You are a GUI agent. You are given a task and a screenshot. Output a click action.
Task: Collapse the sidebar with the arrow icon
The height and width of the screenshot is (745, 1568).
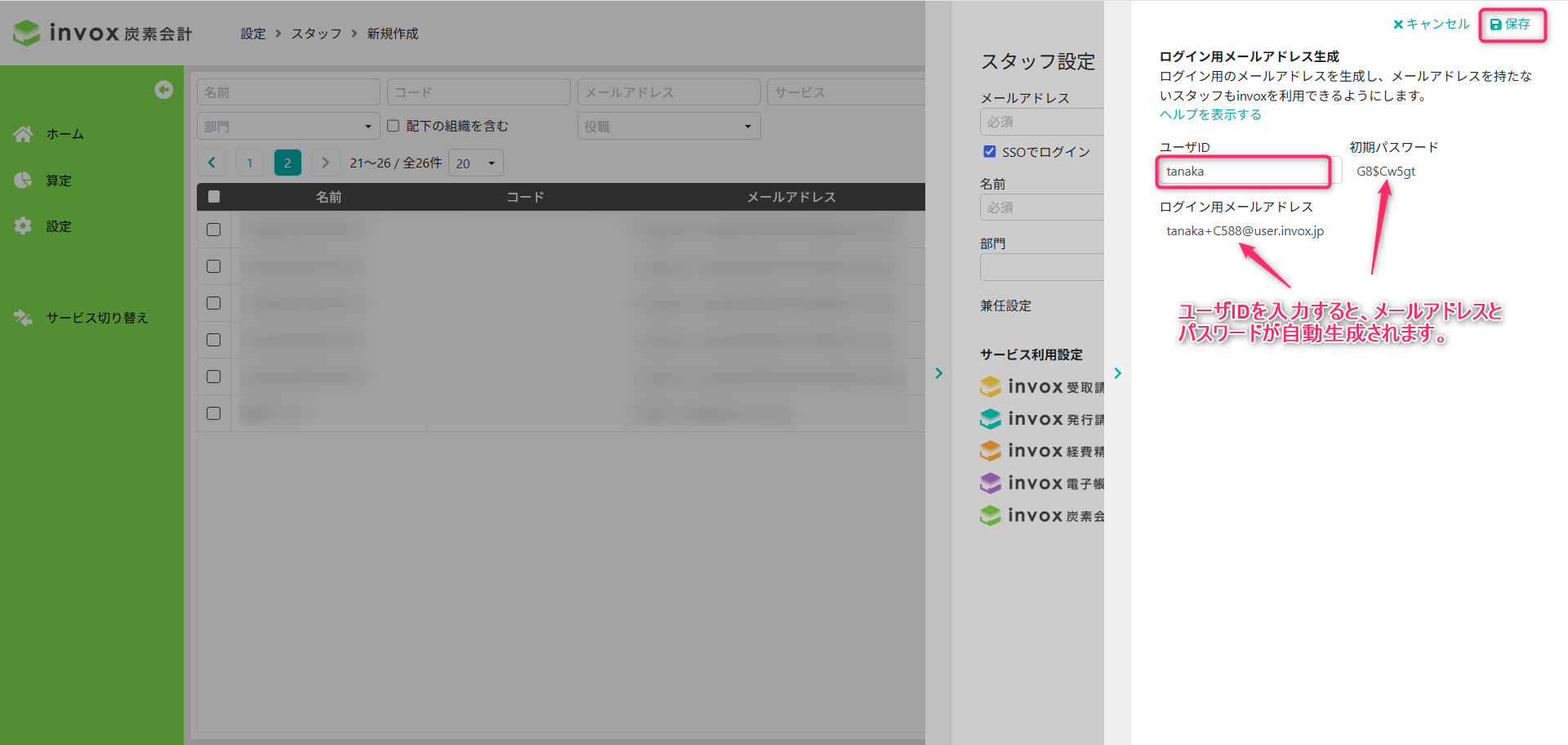[x=164, y=90]
